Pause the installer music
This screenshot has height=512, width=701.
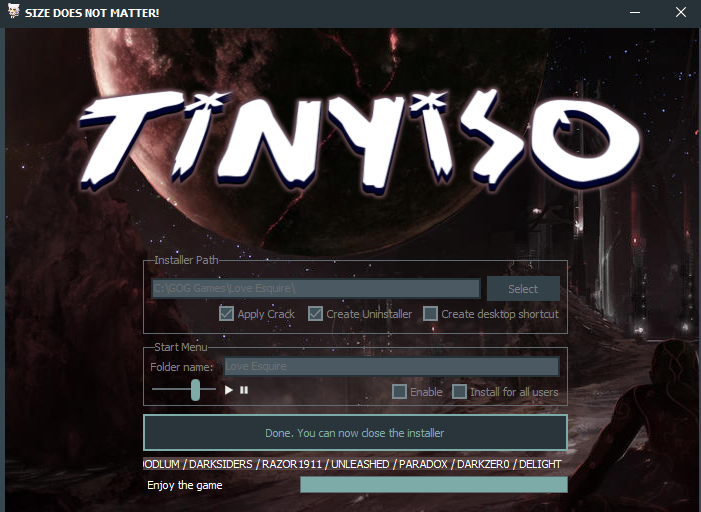[x=244, y=390]
